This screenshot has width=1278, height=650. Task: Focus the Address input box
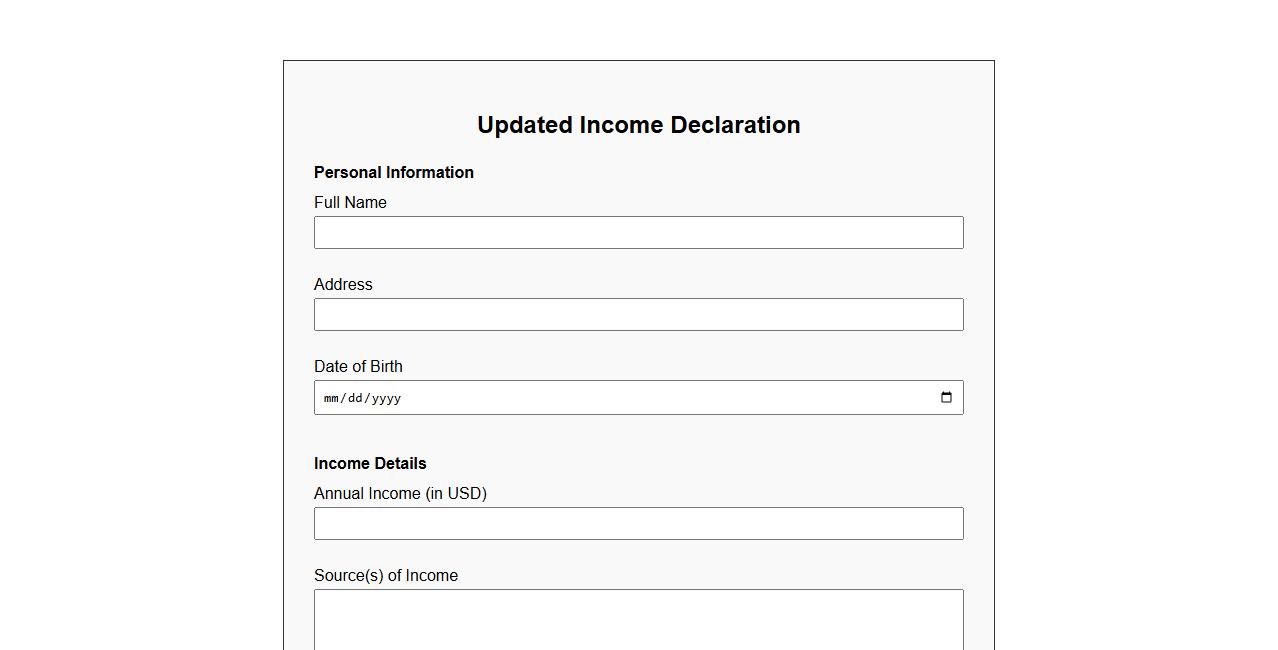coord(638,315)
